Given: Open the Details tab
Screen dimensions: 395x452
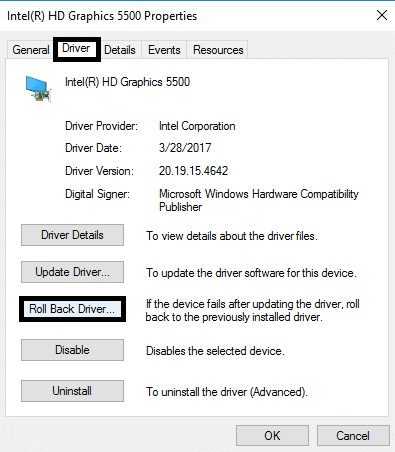Looking at the screenshot, I should (120, 50).
